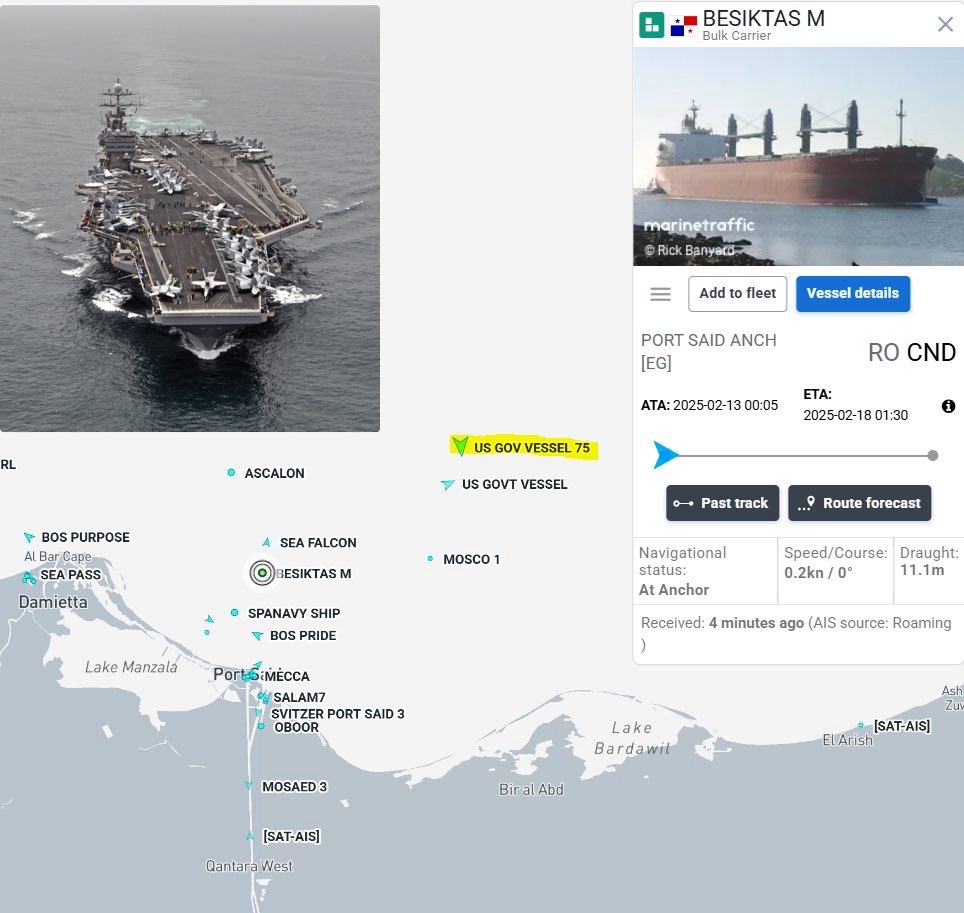Screen dimensions: 964x913
Task: Open Vessel details for BESIKTAS M
Action: pos(853,293)
